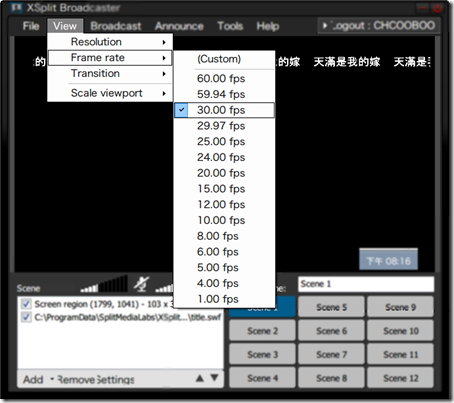Viewport: 454px width, 403px height.
Task: Switch to Scene 10
Action: coord(400,331)
